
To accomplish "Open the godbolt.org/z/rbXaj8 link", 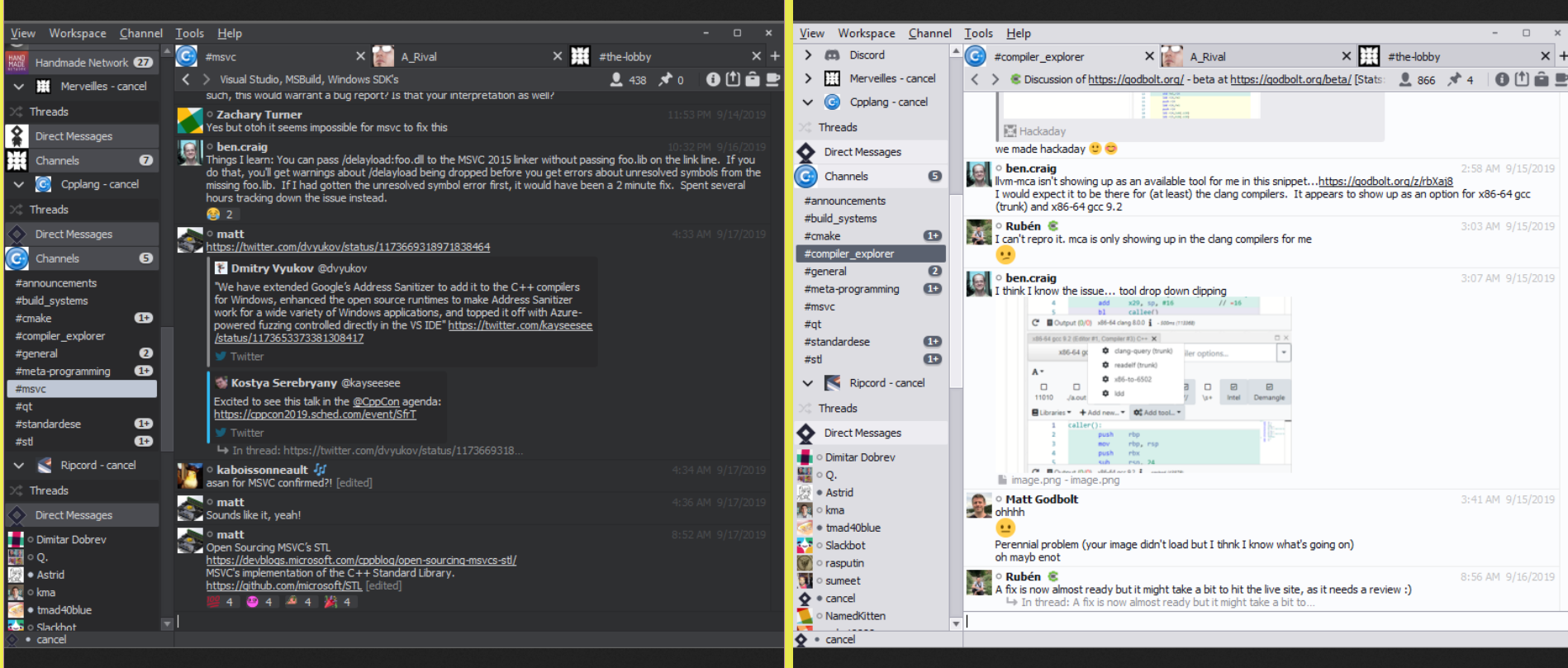I will tap(1385, 182).
